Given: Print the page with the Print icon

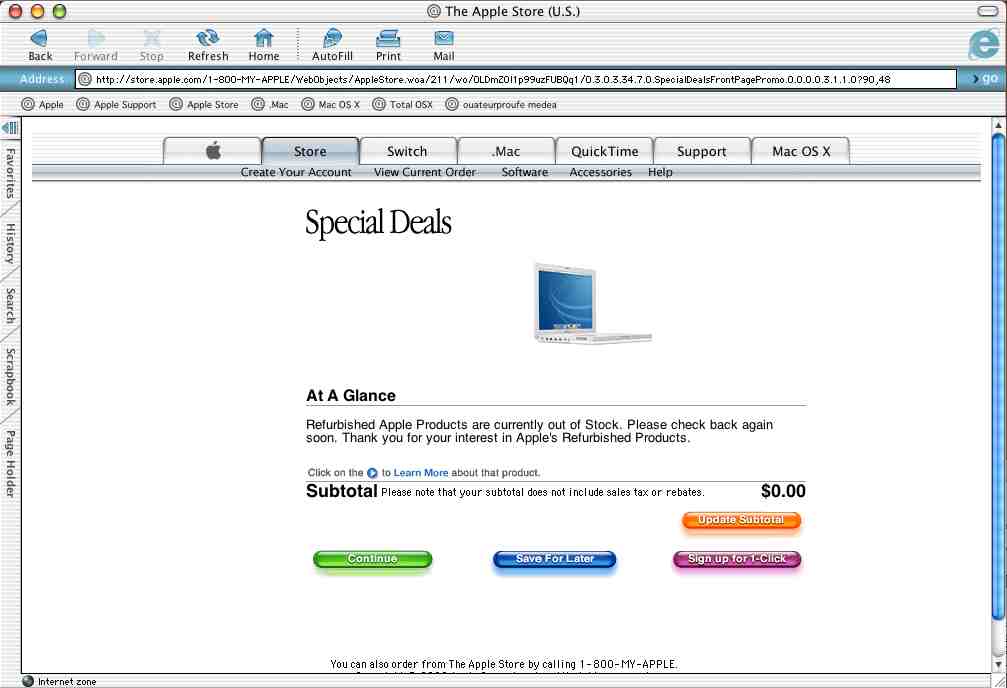Looking at the screenshot, I should click(x=388, y=39).
